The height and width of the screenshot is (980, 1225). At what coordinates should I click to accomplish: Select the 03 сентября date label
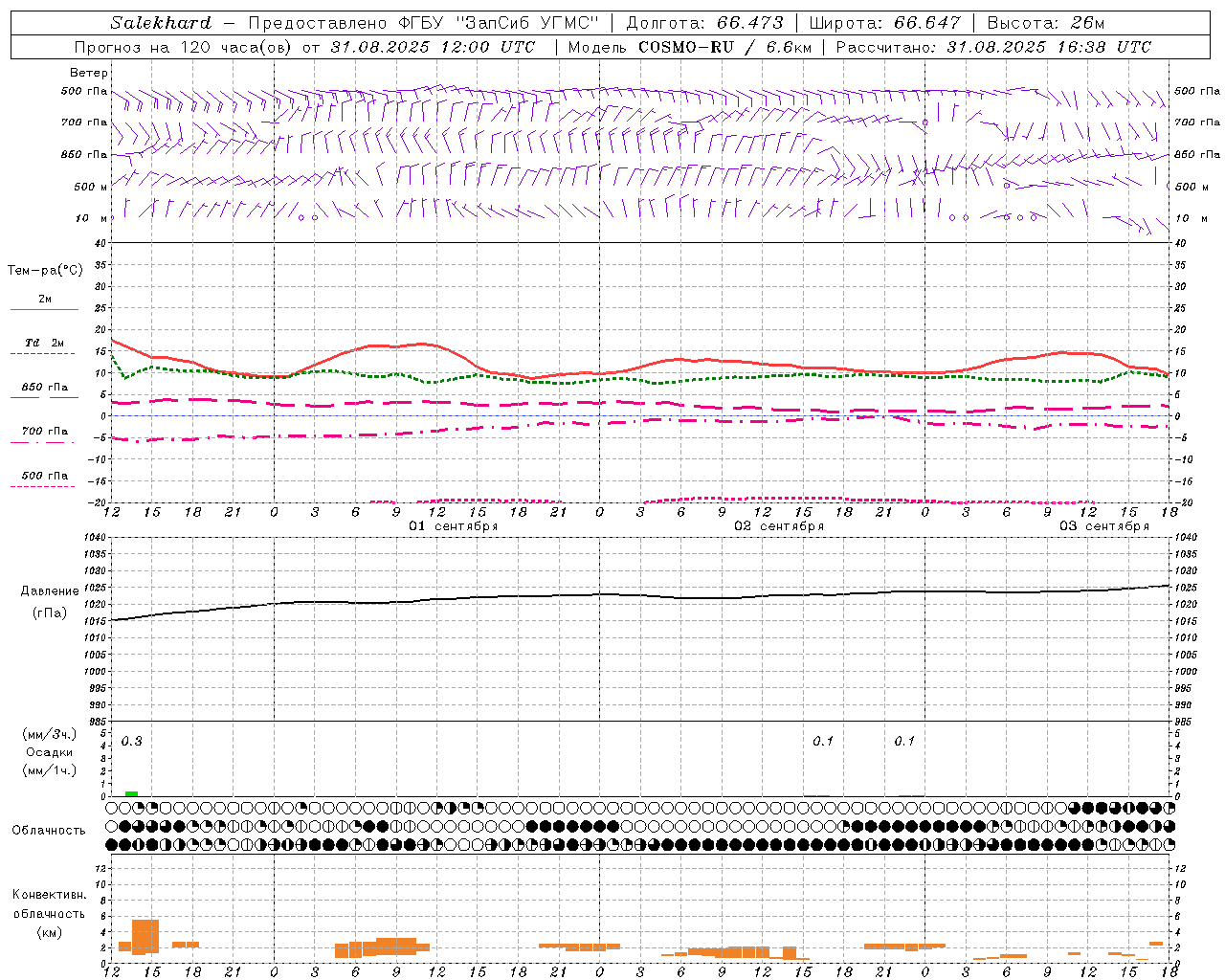(1104, 526)
